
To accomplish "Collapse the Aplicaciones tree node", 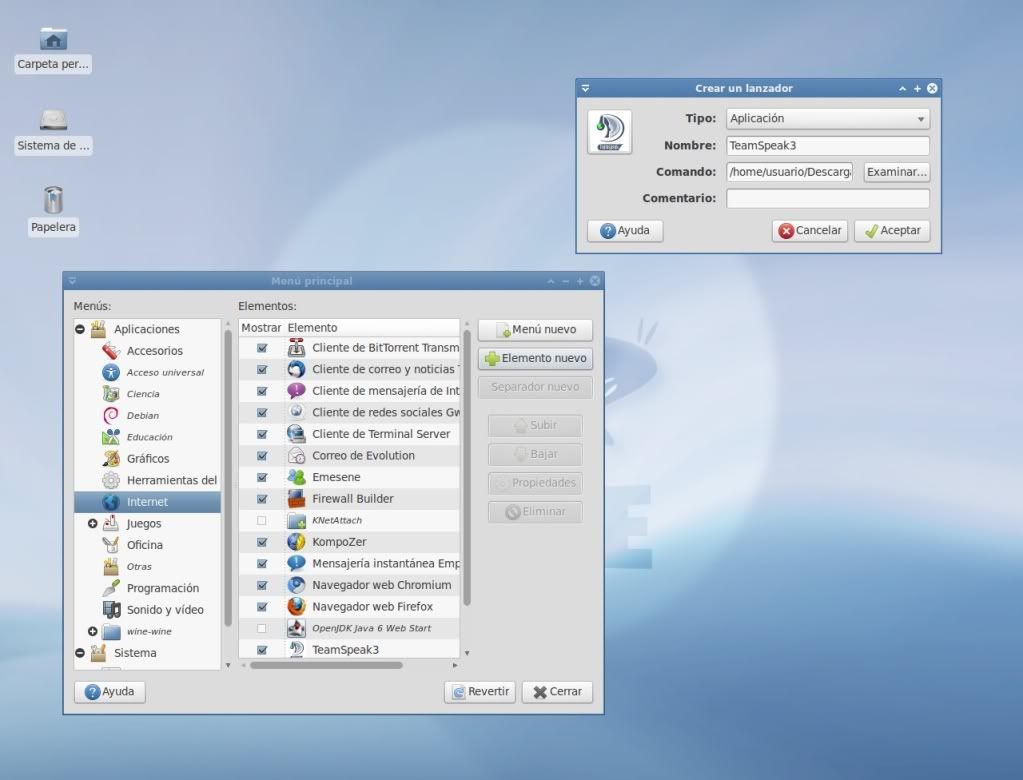I will click(80, 329).
